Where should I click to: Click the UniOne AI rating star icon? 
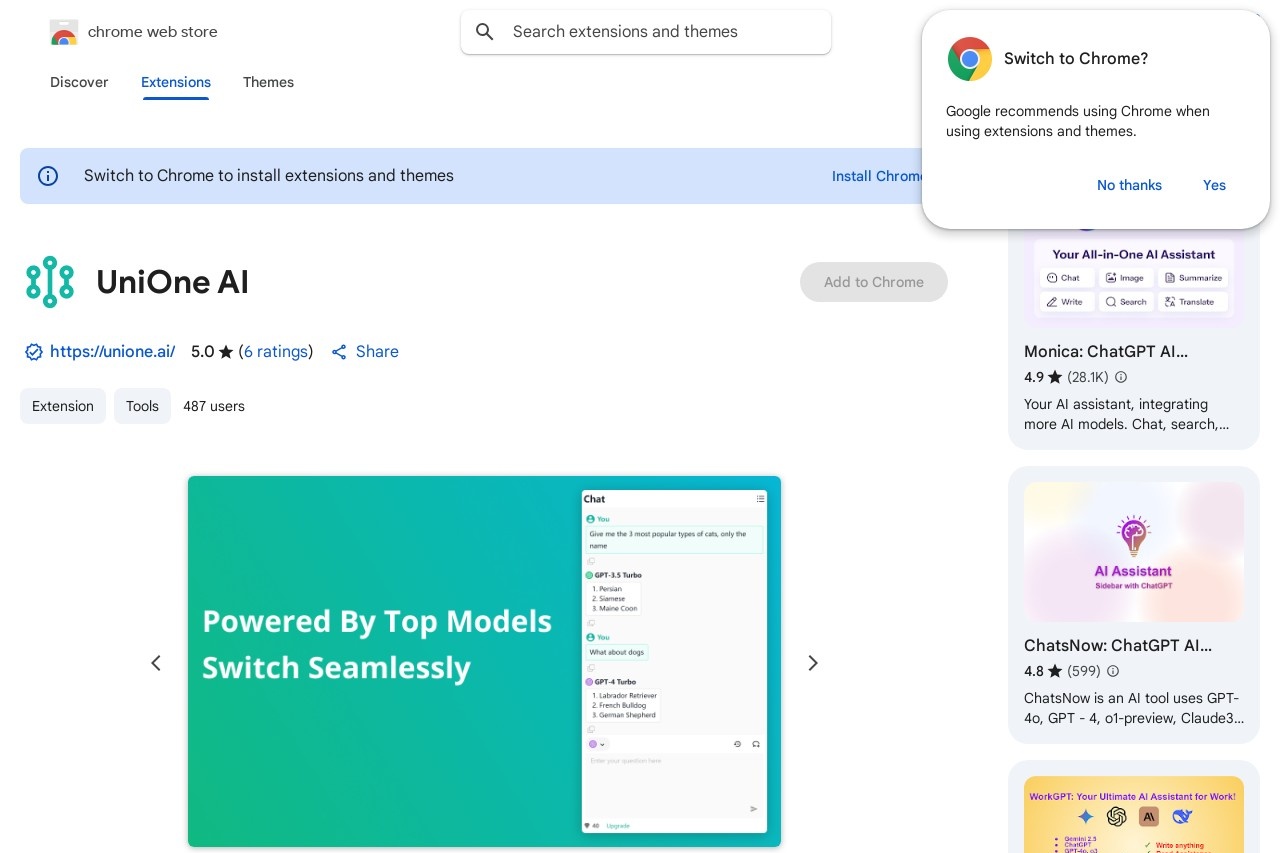coord(226,352)
